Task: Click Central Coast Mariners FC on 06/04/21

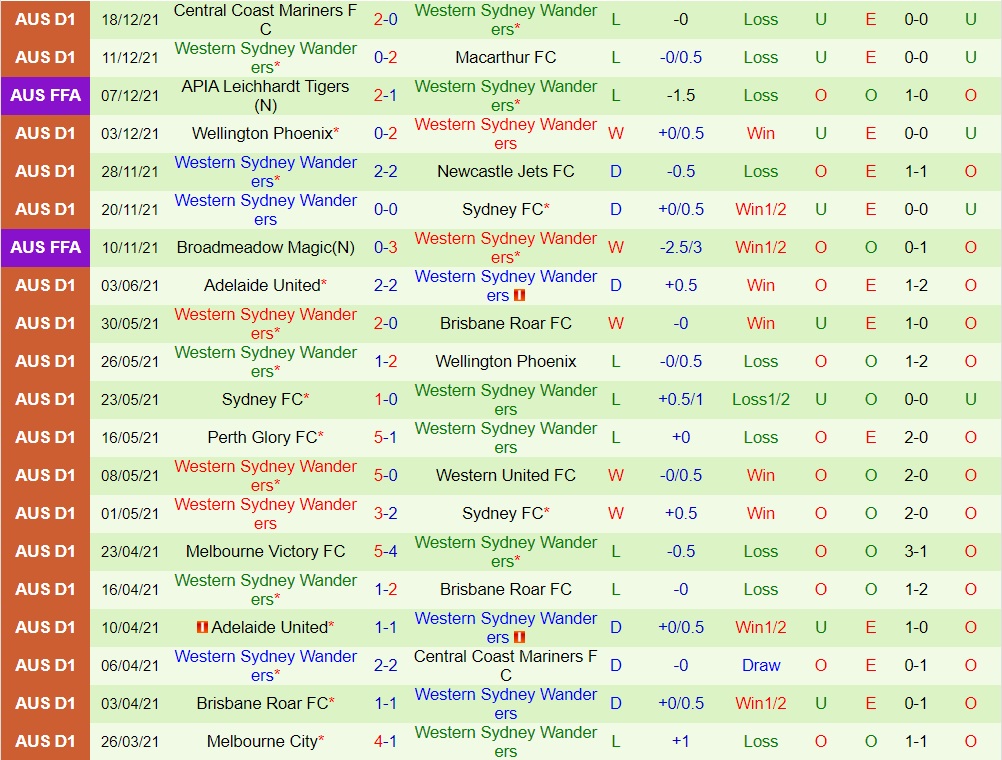Action: [505, 665]
